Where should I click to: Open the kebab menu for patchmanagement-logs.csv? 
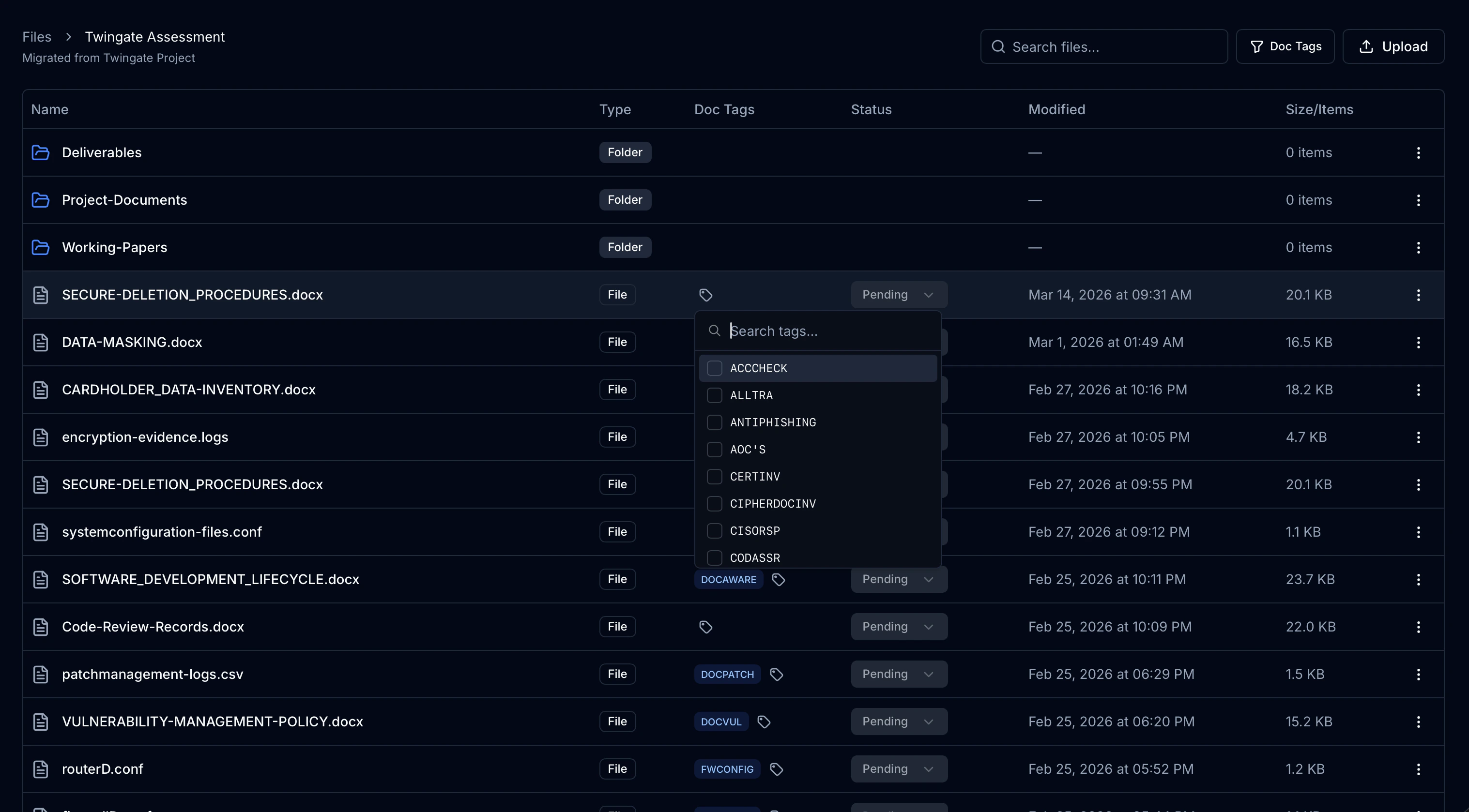coord(1419,674)
